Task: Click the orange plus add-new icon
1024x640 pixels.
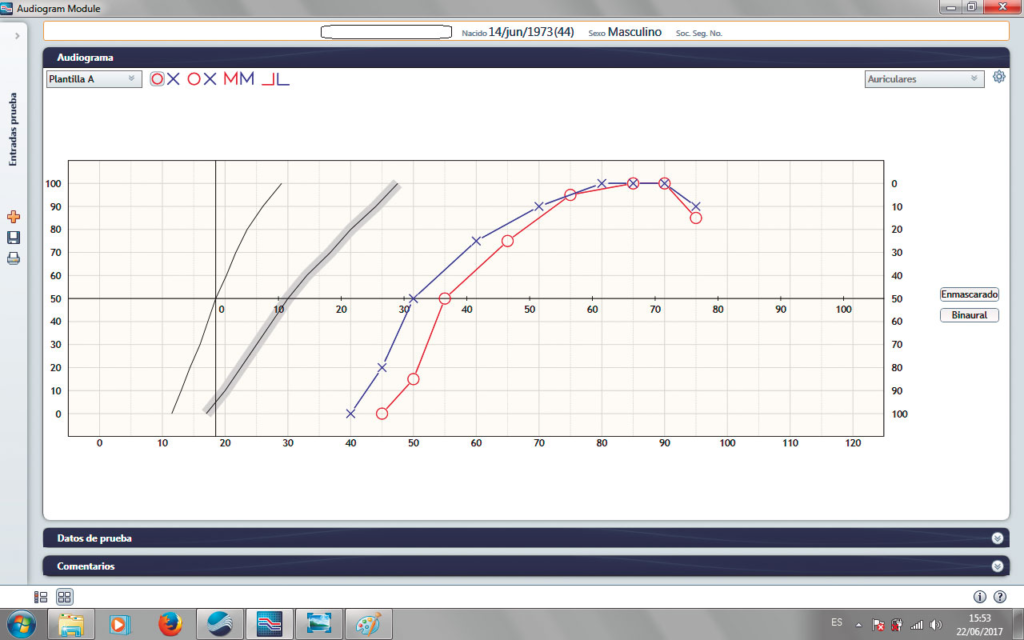Action: pyautogui.click(x=14, y=217)
